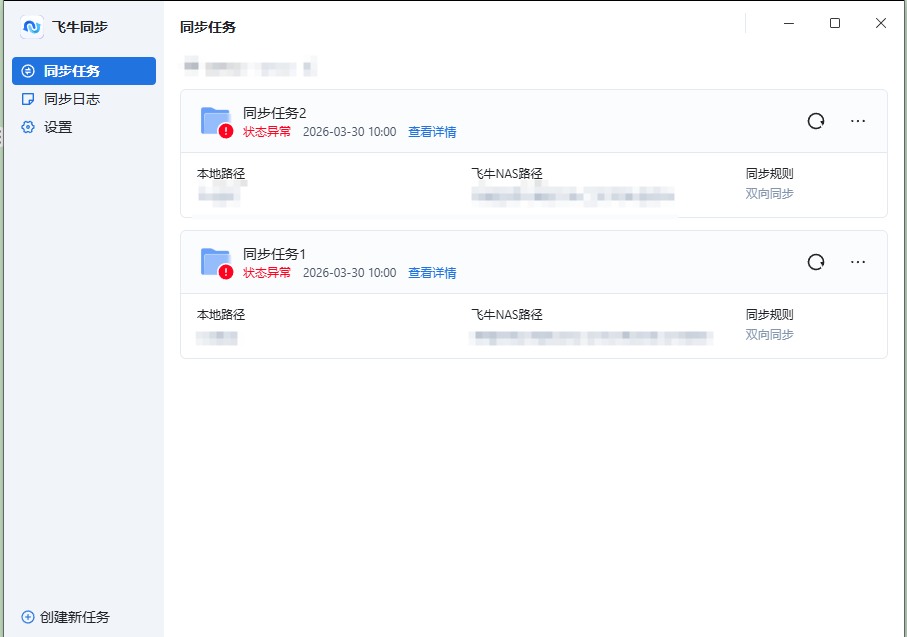Click the timestamp of 同步任务2
This screenshot has width=907, height=637.
pyautogui.click(x=350, y=132)
